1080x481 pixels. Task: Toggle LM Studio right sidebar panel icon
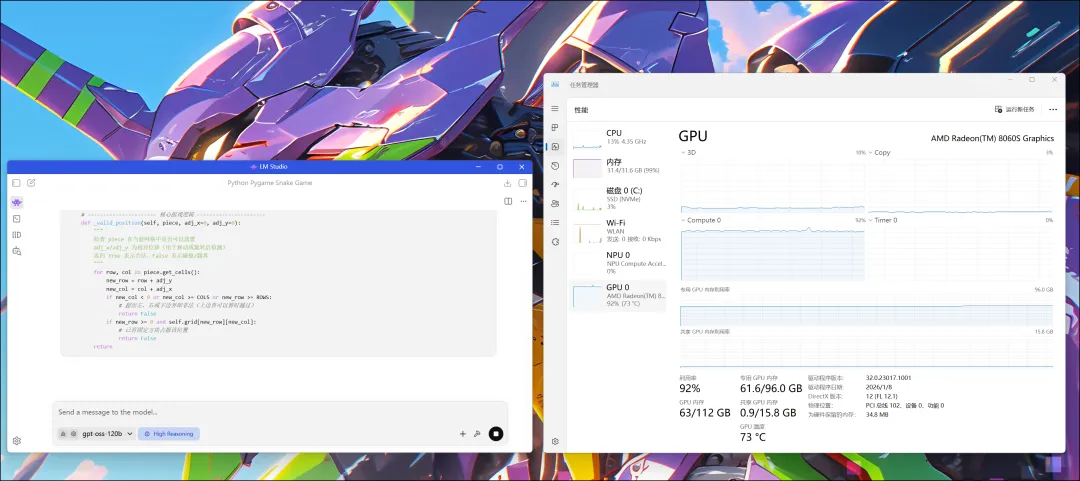click(523, 183)
